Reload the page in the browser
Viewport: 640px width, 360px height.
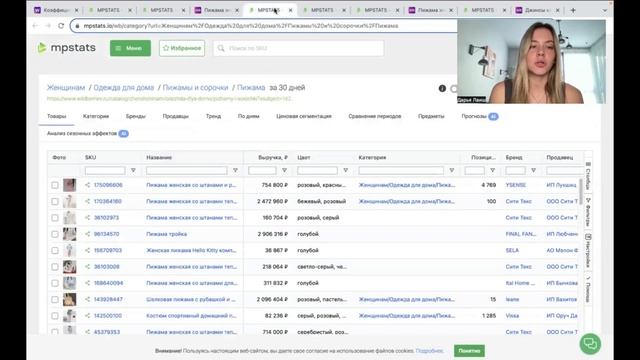61,26
